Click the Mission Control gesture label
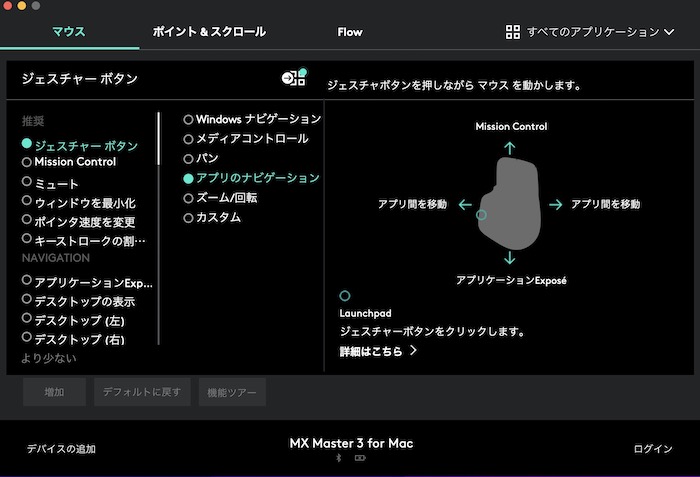This screenshot has width=700, height=477. coord(511,126)
